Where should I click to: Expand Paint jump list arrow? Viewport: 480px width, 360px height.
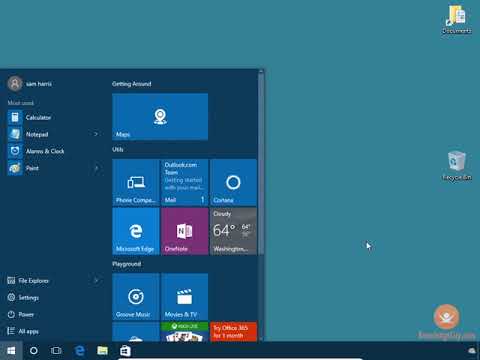[x=96, y=168]
